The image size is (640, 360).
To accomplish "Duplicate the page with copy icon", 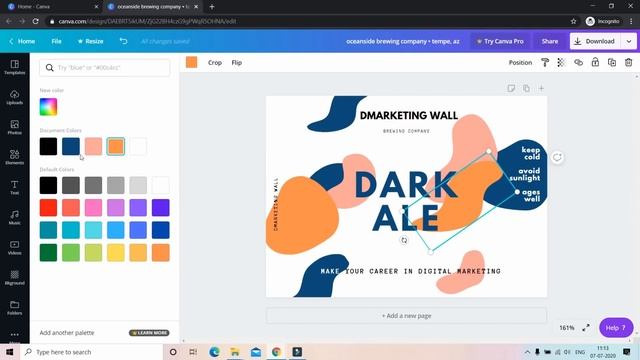I will click(x=526, y=88).
